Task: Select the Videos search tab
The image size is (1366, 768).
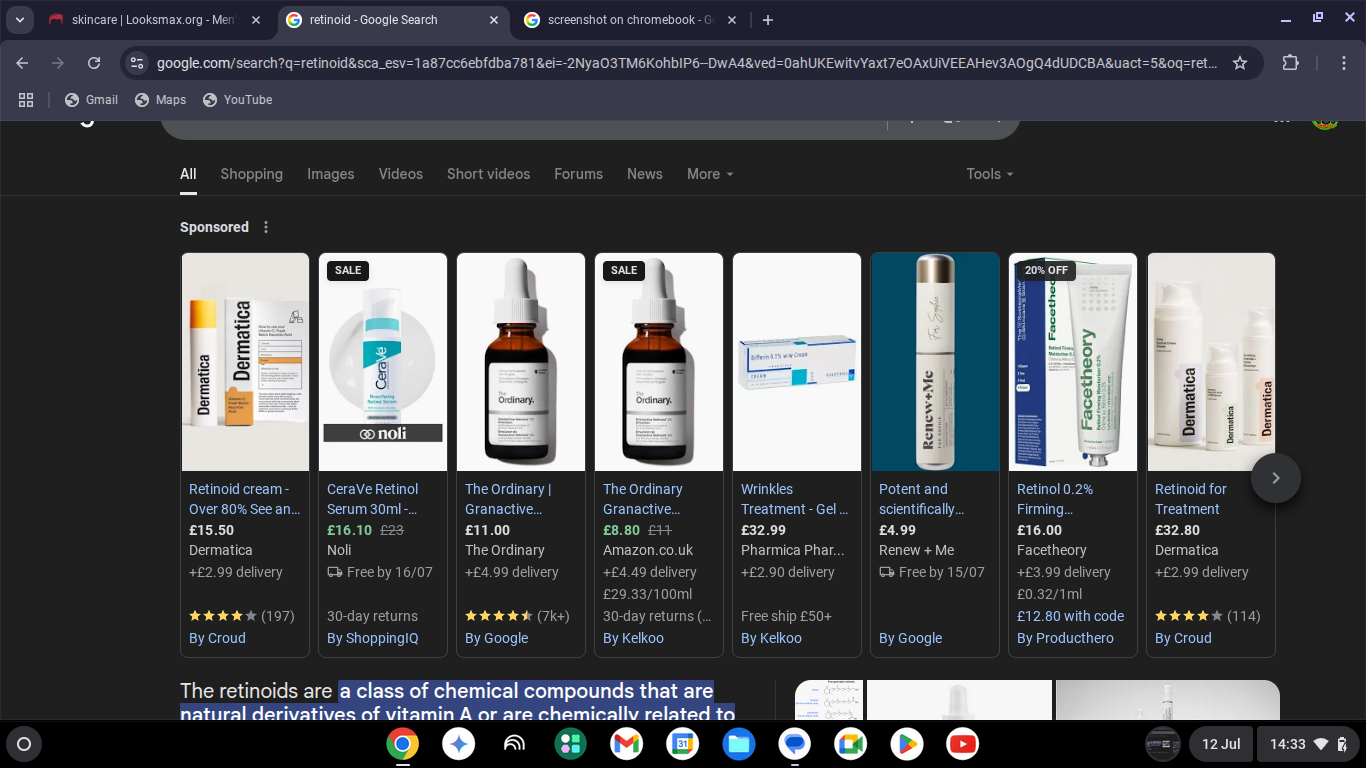Action: (x=400, y=174)
